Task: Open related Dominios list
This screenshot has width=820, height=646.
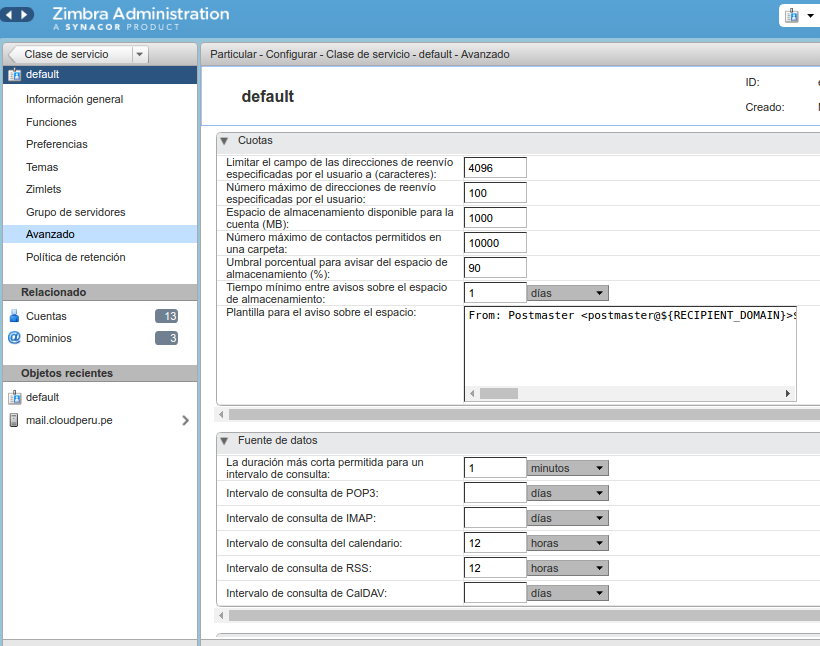Action: pos(49,338)
